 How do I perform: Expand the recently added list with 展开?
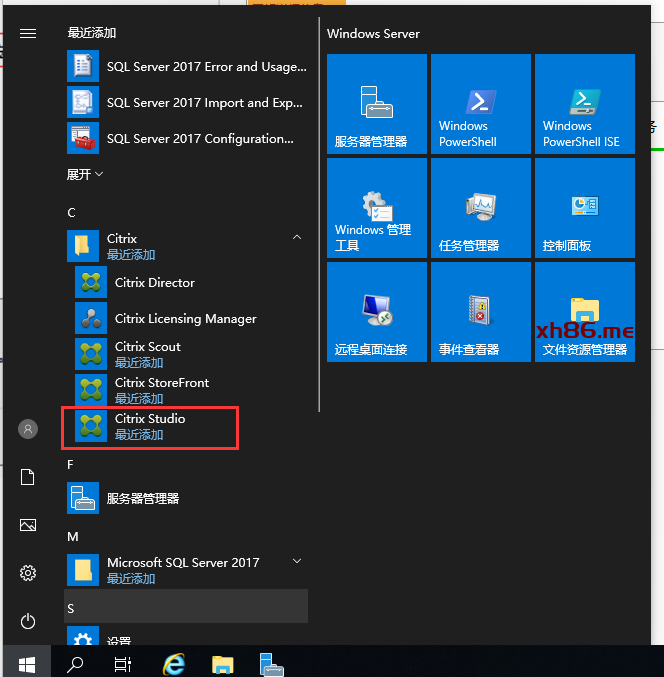pos(85,174)
